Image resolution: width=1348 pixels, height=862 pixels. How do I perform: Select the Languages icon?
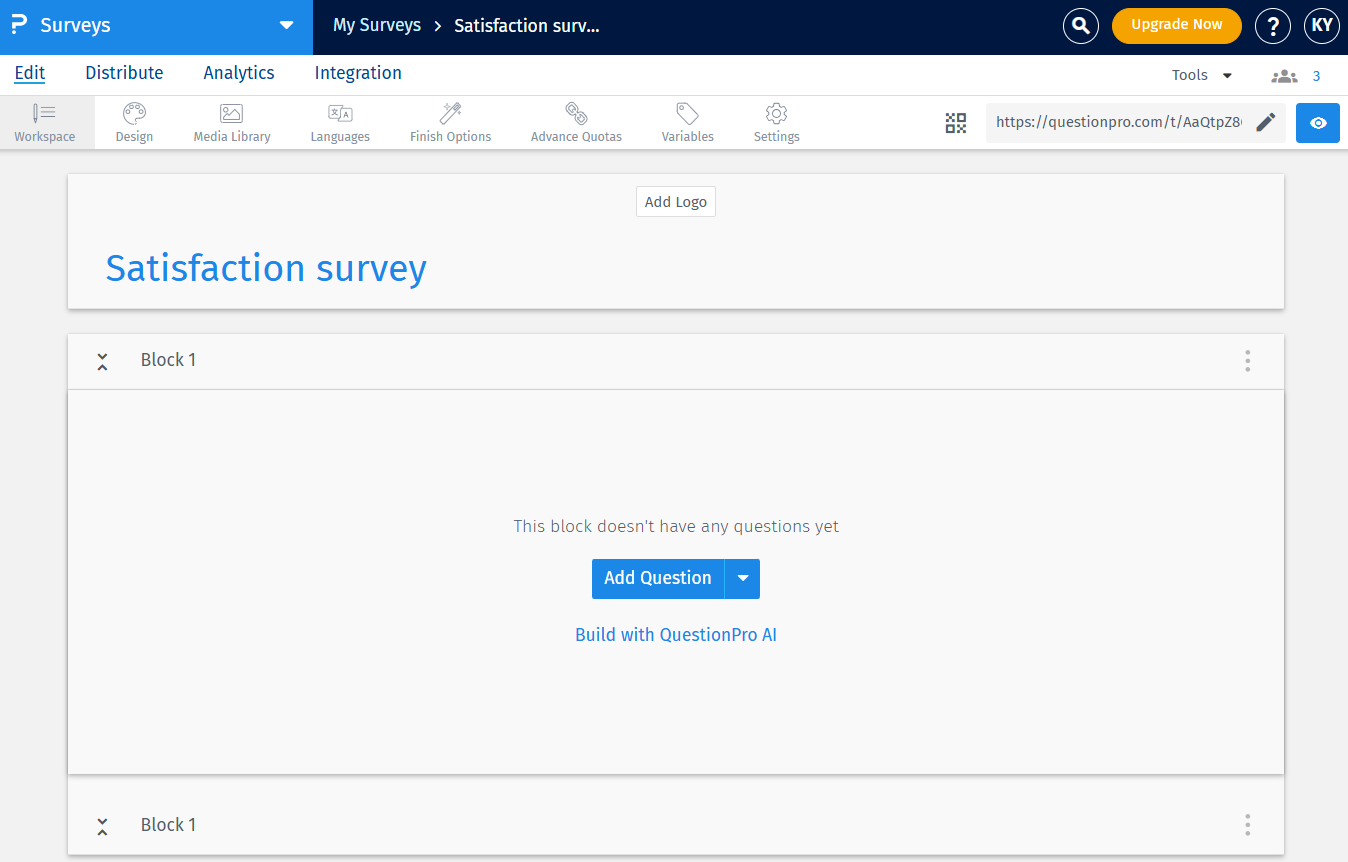click(x=340, y=122)
